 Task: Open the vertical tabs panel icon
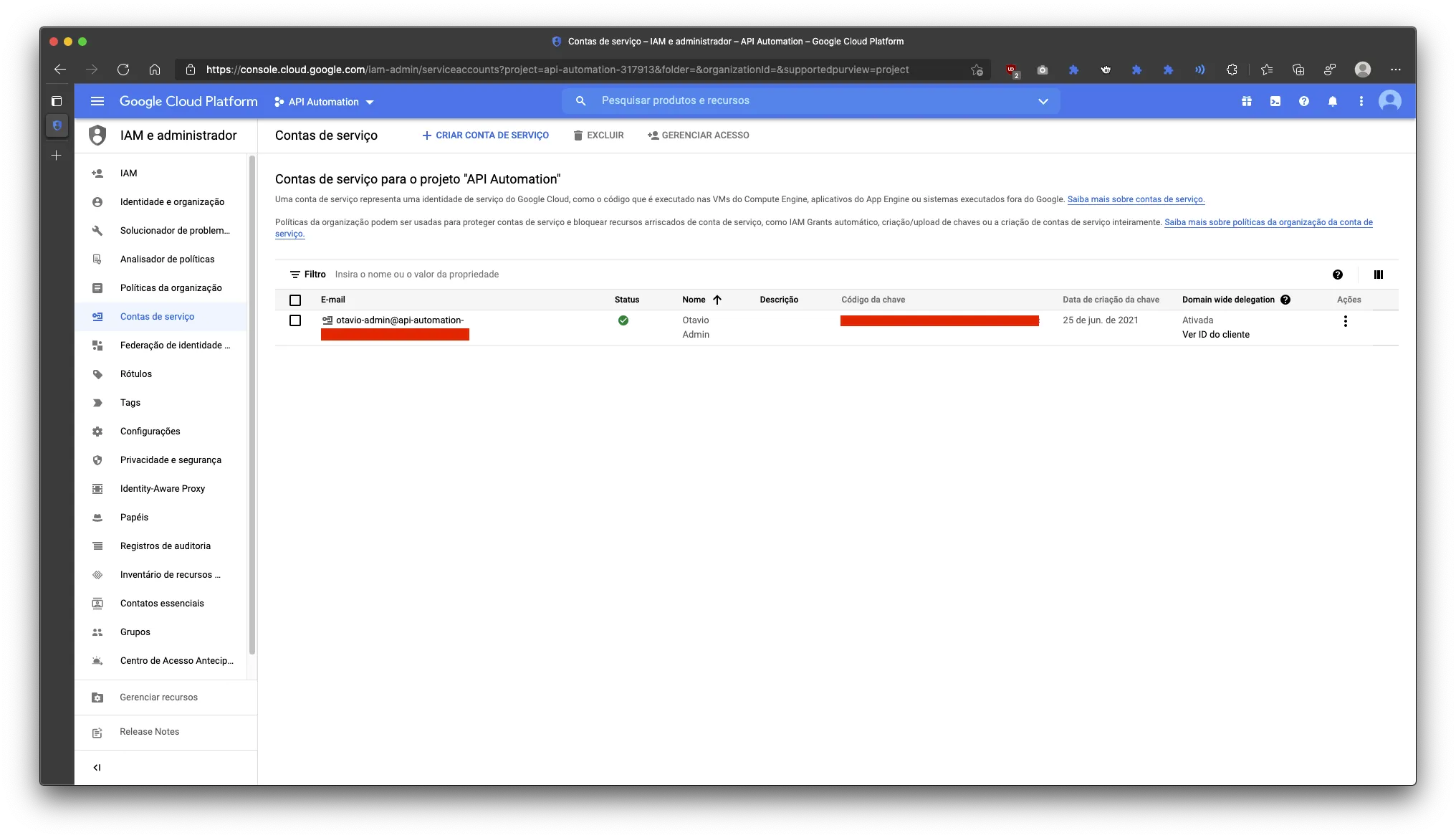[x=57, y=101]
